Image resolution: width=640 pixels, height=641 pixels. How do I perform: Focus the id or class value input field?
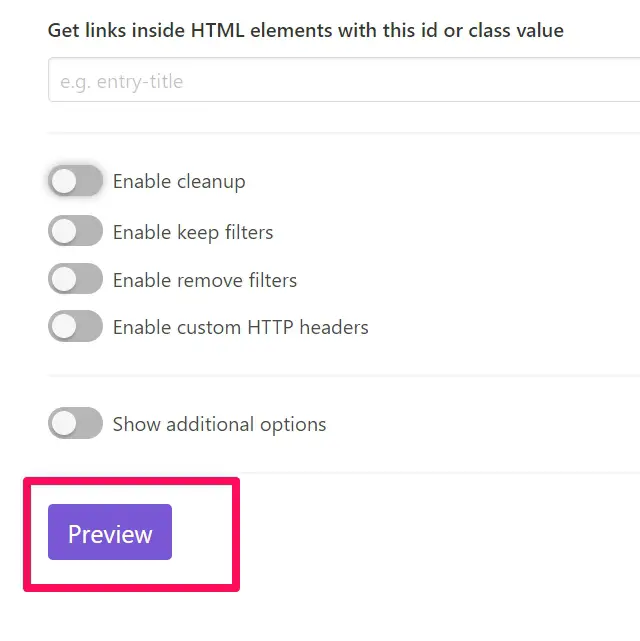pyautogui.click(x=344, y=80)
